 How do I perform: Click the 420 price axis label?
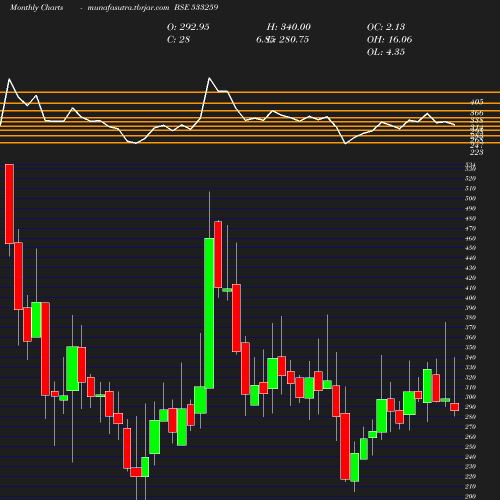pos(470,278)
